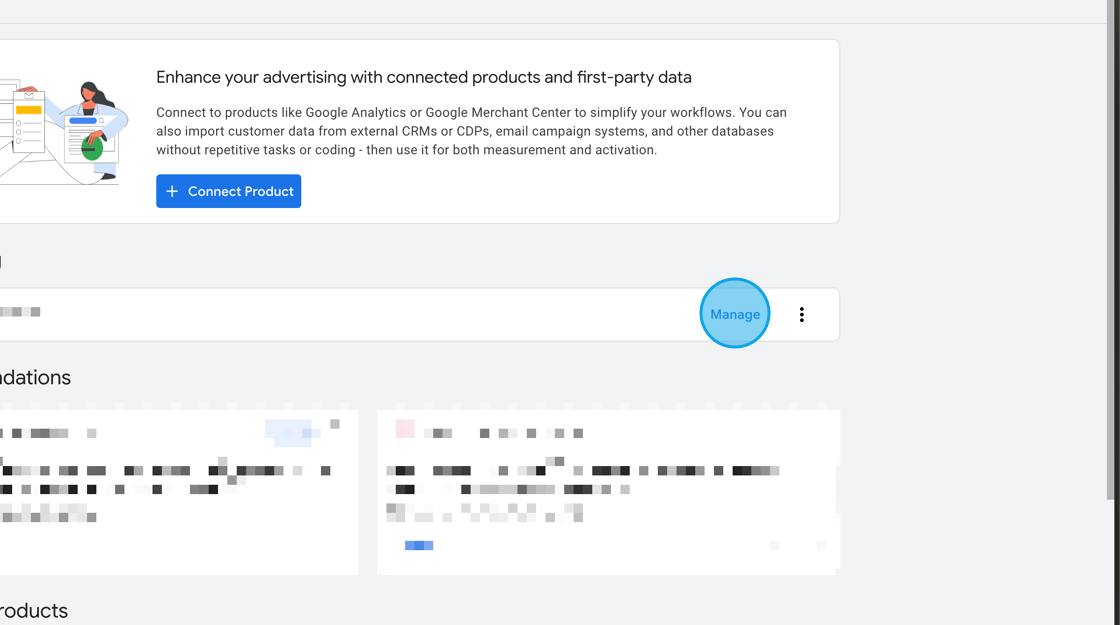Click the Connect Product button

(x=229, y=191)
